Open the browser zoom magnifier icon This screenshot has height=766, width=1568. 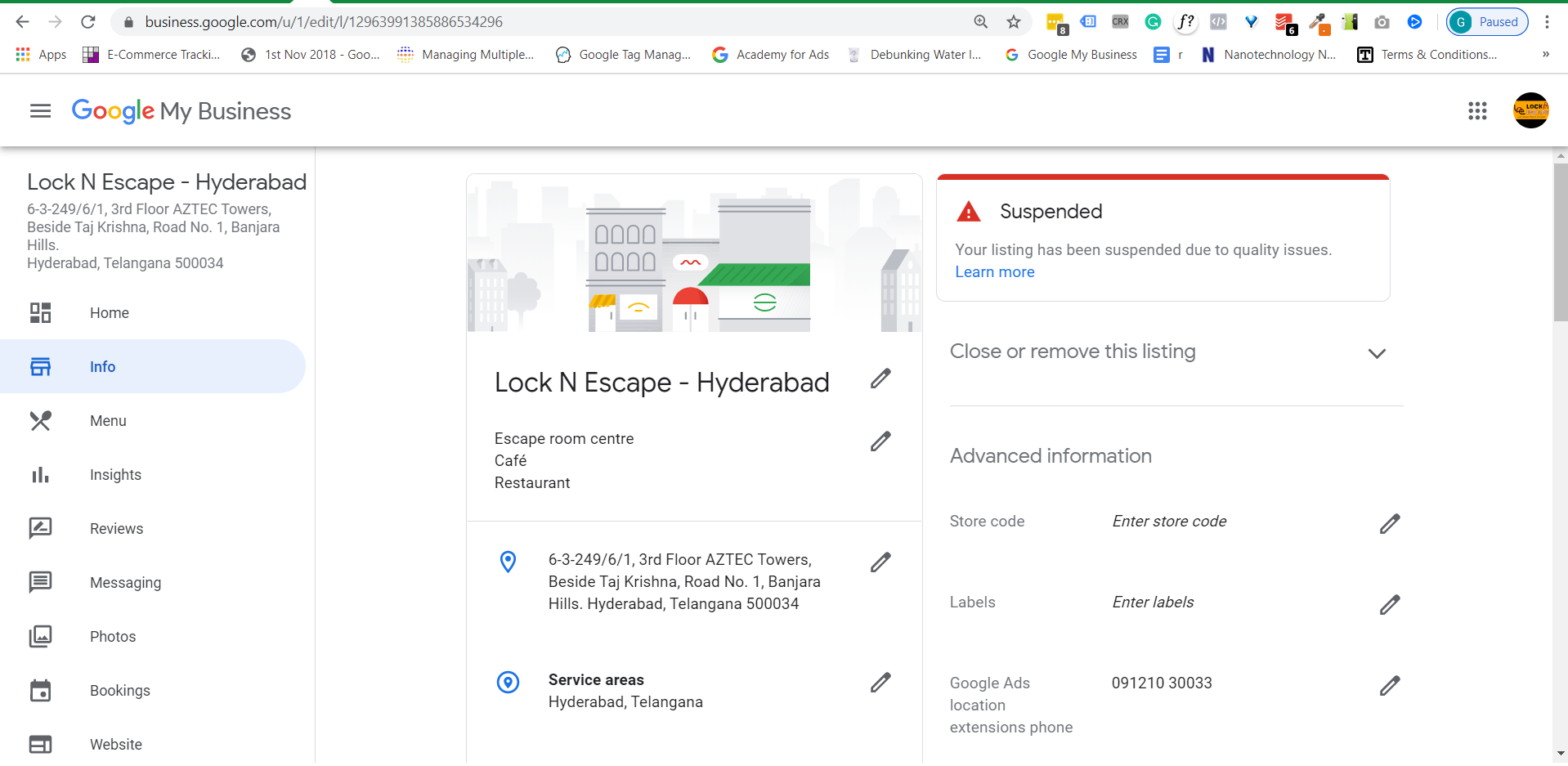click(x=981, y=22)
